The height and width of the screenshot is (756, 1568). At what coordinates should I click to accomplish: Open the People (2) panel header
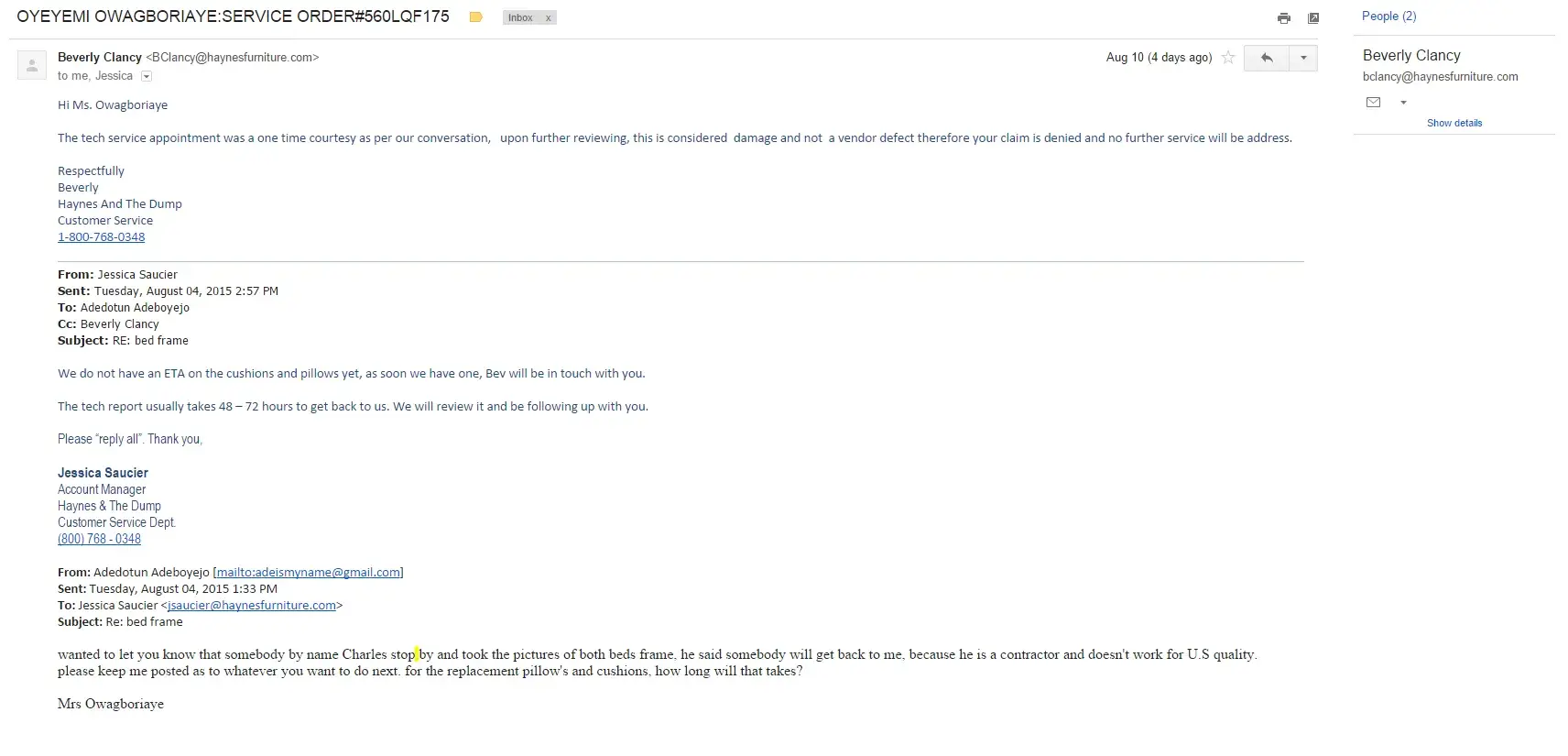click(1388, 16)
